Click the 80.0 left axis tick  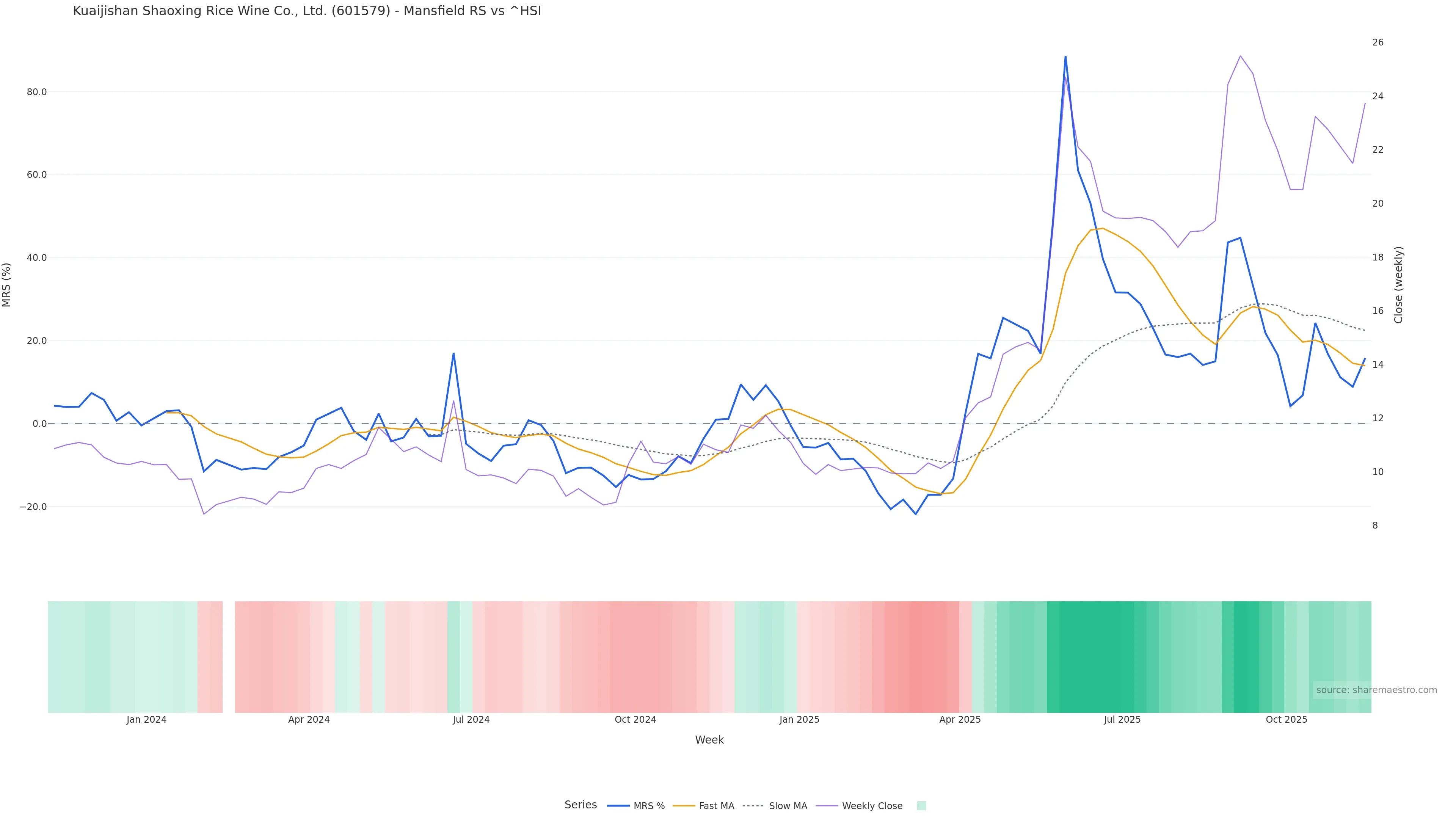pyautogui.click(x=37, y=92)
